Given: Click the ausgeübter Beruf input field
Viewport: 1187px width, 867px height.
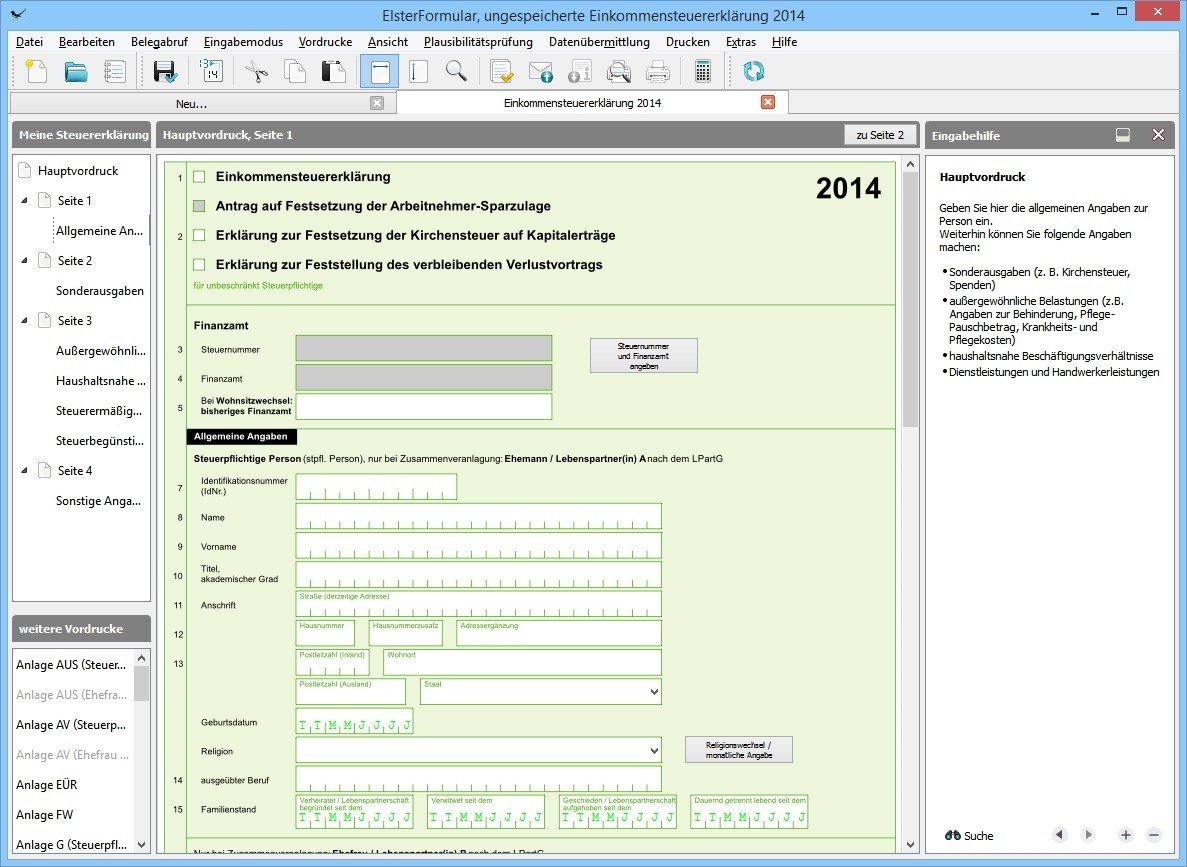Looking at the screenshot, I should coord(478,778).
